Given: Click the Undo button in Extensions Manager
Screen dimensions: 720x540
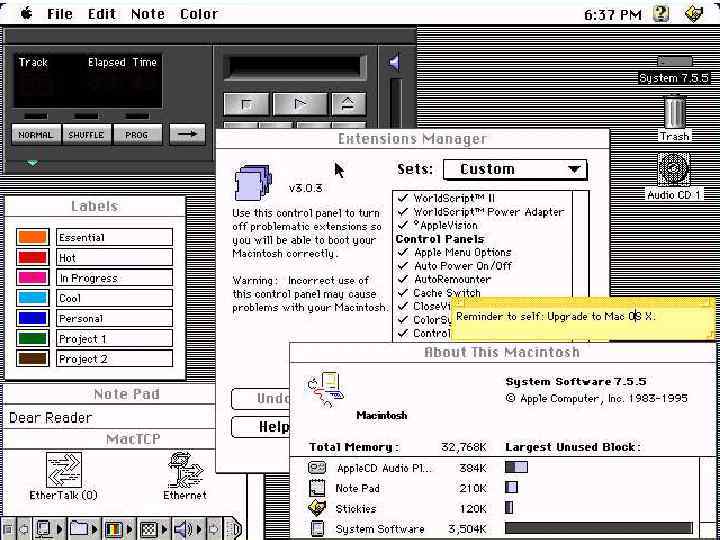Looking at the screenshot, I should (x=261, y=398).
